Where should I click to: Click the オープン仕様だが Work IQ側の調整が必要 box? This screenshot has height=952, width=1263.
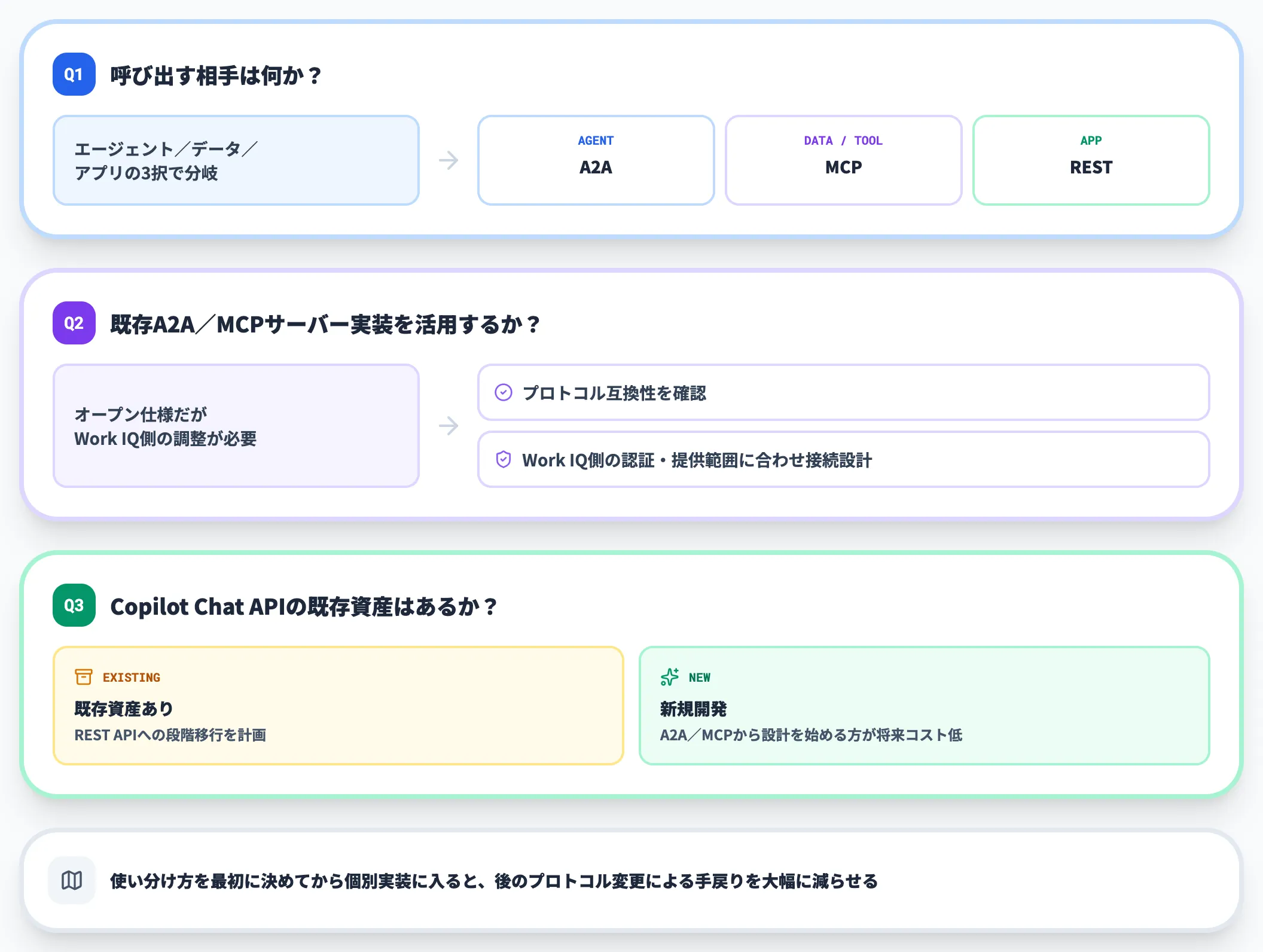236,426
